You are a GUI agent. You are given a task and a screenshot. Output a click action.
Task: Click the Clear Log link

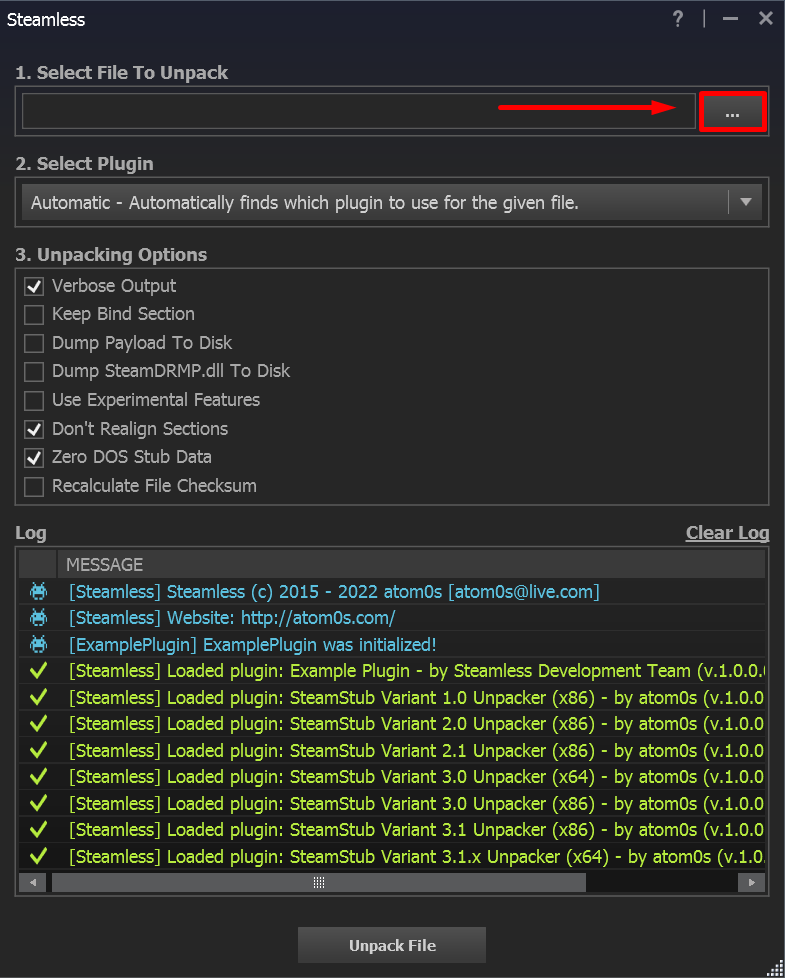tap(727, 533)
